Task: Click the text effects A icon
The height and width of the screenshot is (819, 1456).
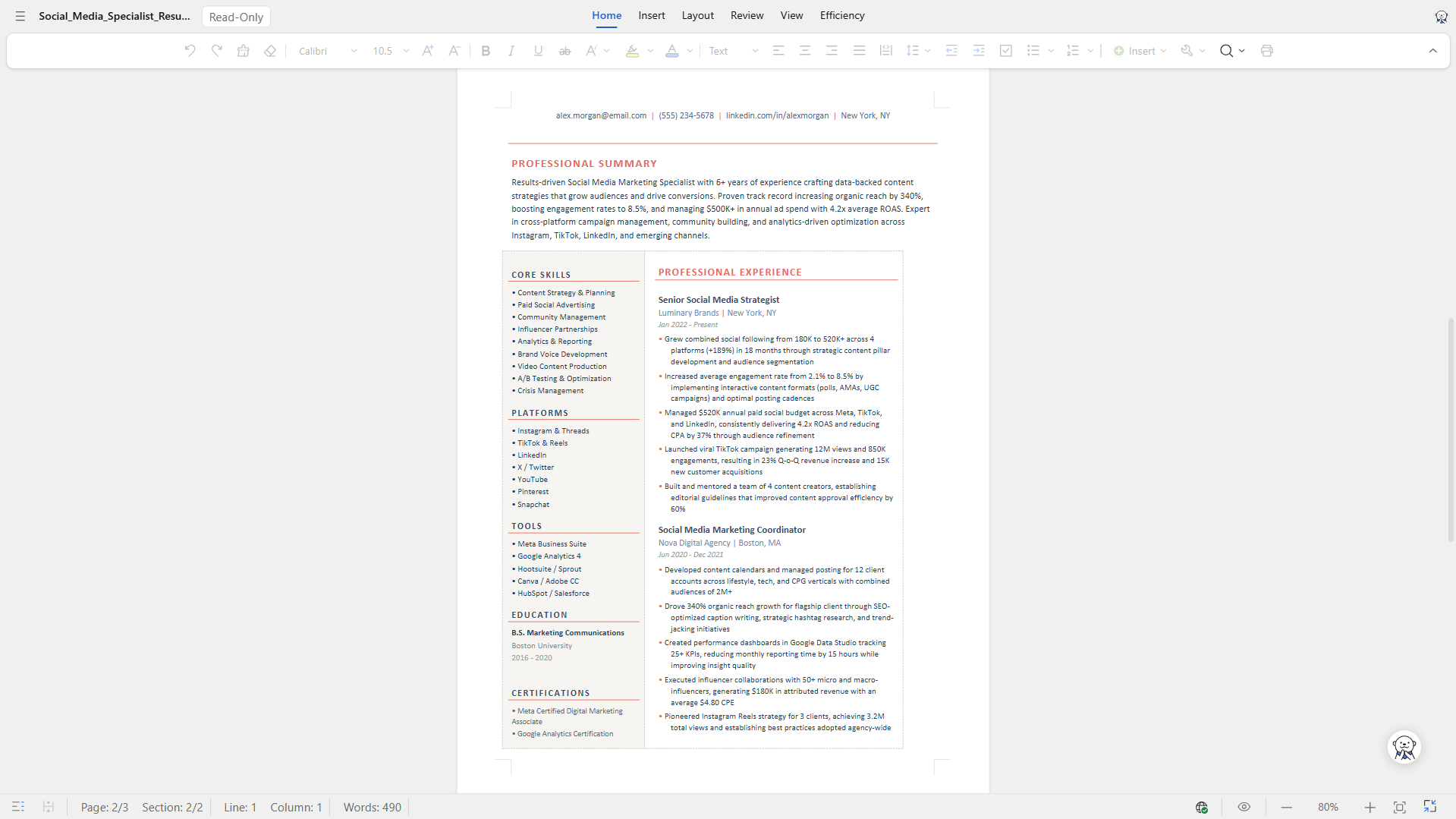Action: tap(591, 51)
